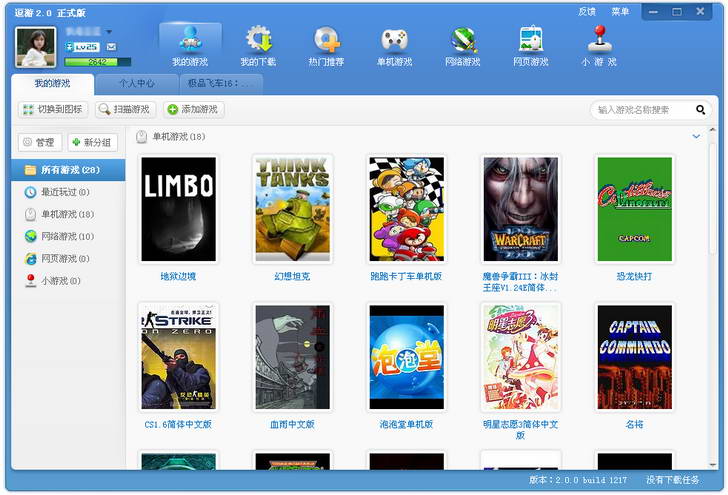This screenshot has height=495, width=728.
Task: Open the LIMBO game thumbnail
Action: tap(179, 209)
